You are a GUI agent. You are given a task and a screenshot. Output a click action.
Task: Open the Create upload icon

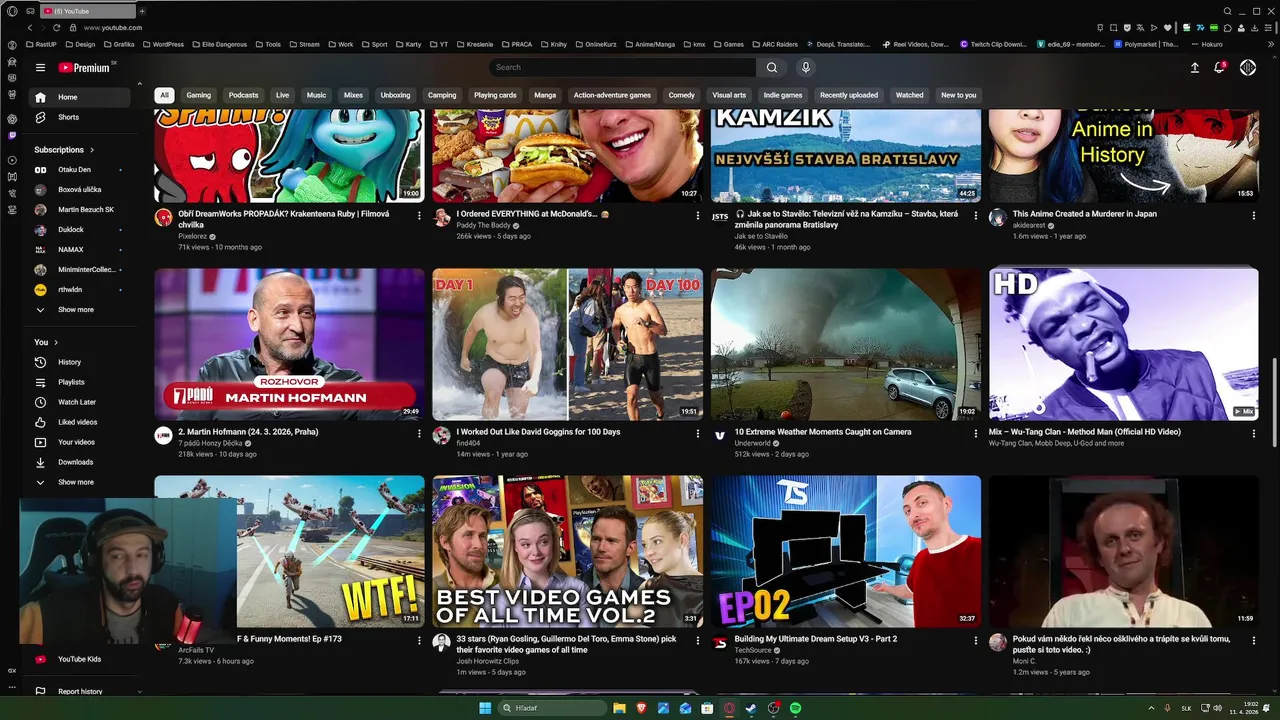(1194, 67)
